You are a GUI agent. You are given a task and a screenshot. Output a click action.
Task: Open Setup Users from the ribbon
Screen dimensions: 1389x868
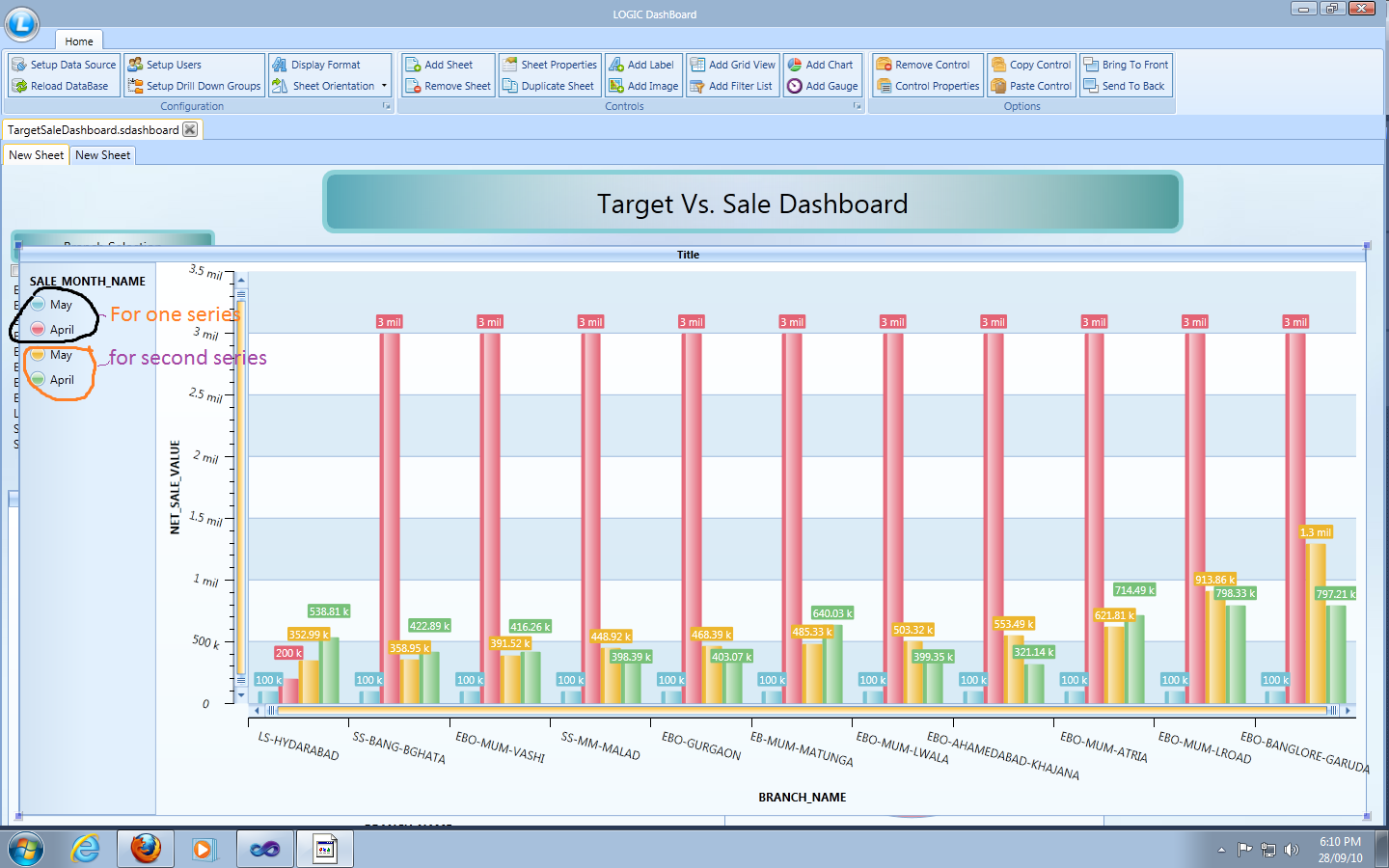164,65
